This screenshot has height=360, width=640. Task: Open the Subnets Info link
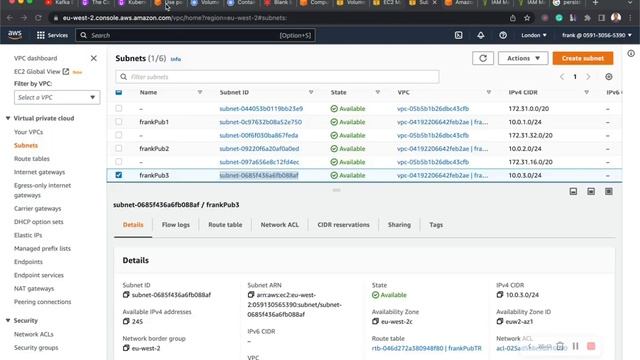(176, 59)
